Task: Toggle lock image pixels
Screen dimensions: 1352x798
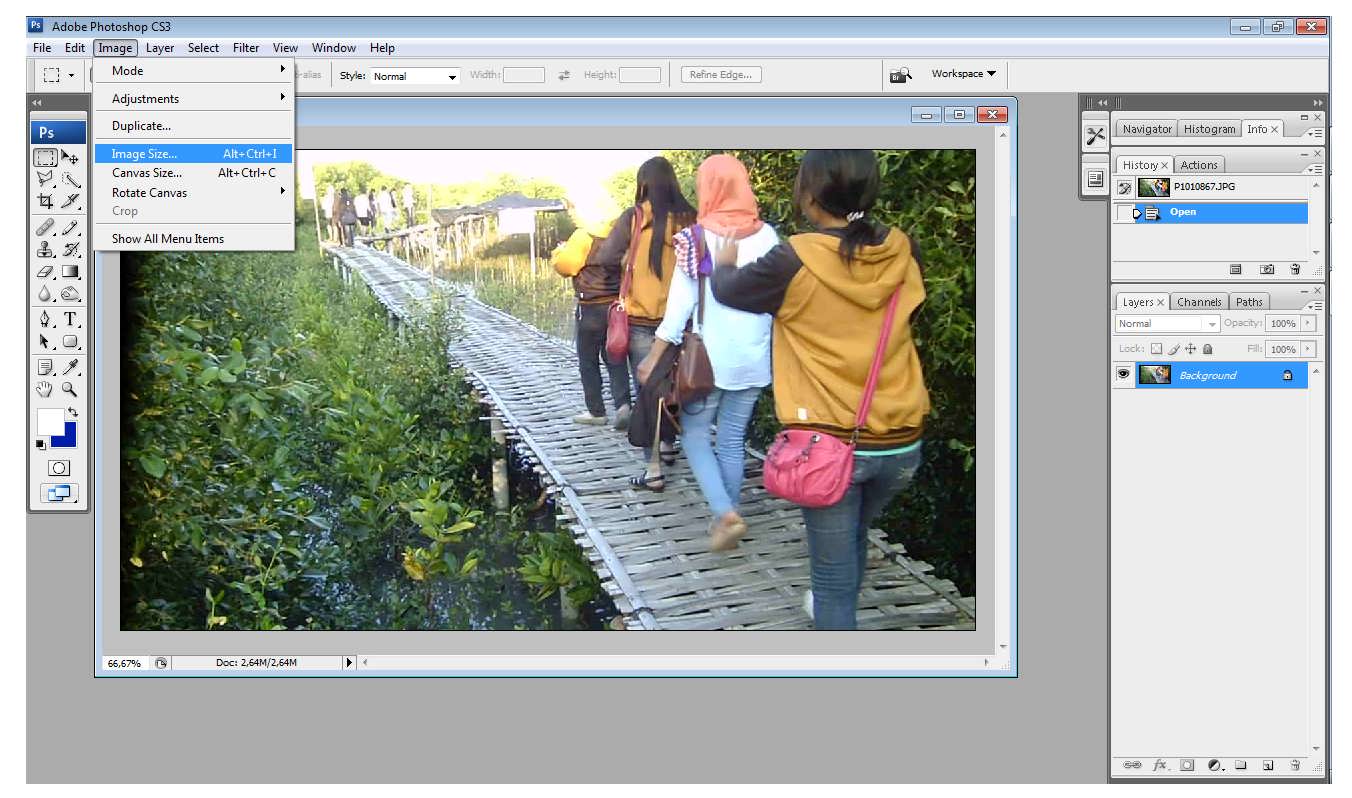Action: coord(1174,349)
